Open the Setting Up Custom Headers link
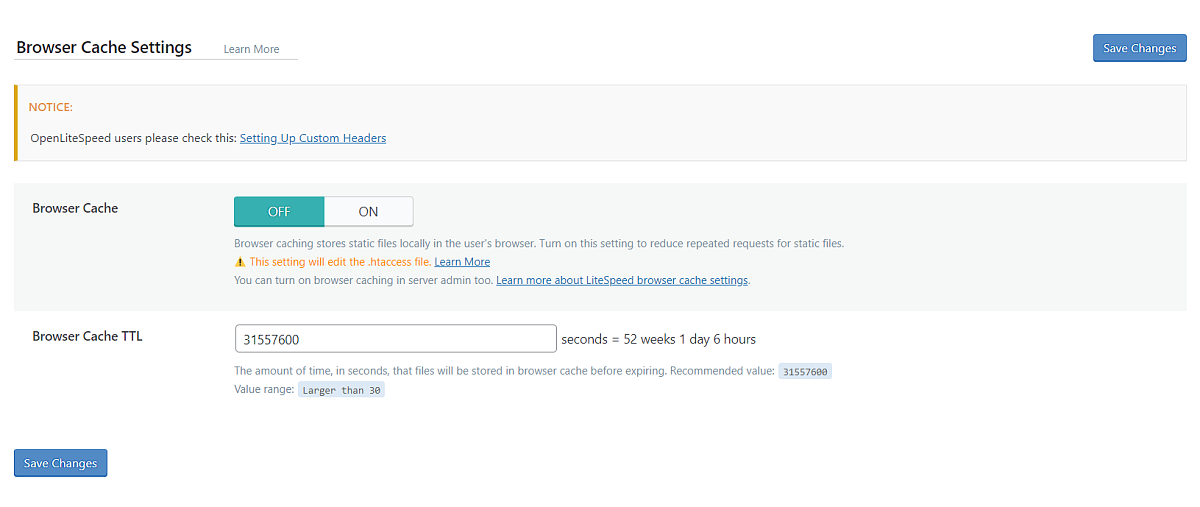This screenshot has height=507, width=1200. click(x=313, y=138)
